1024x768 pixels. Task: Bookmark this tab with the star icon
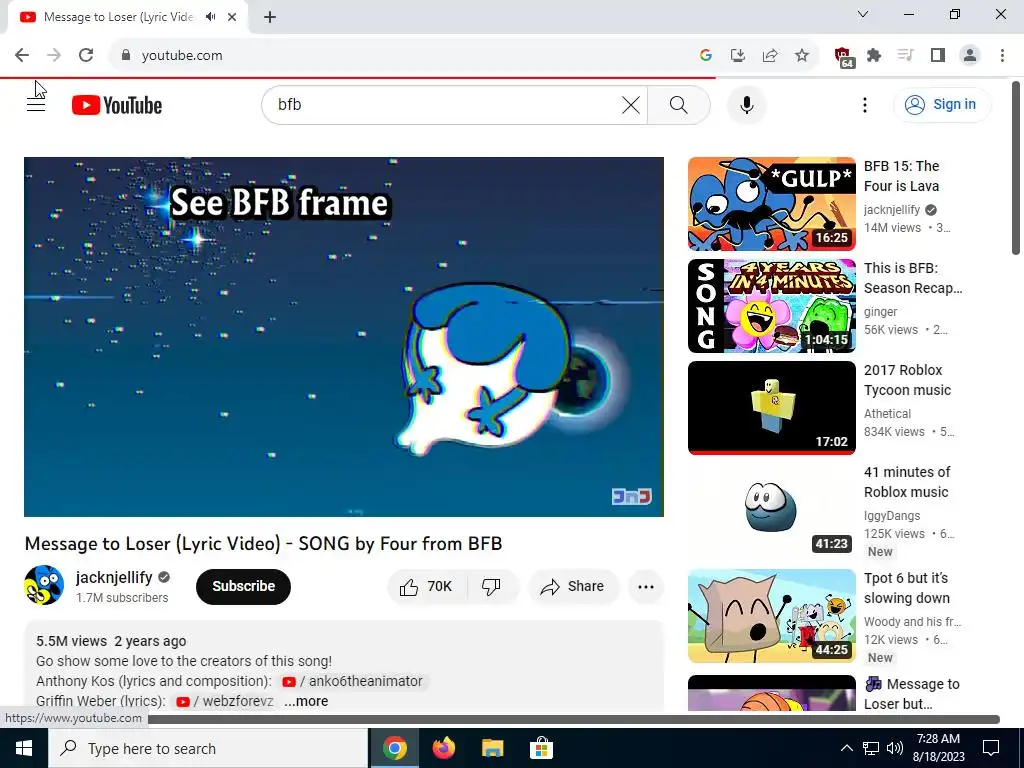[802, 56]
